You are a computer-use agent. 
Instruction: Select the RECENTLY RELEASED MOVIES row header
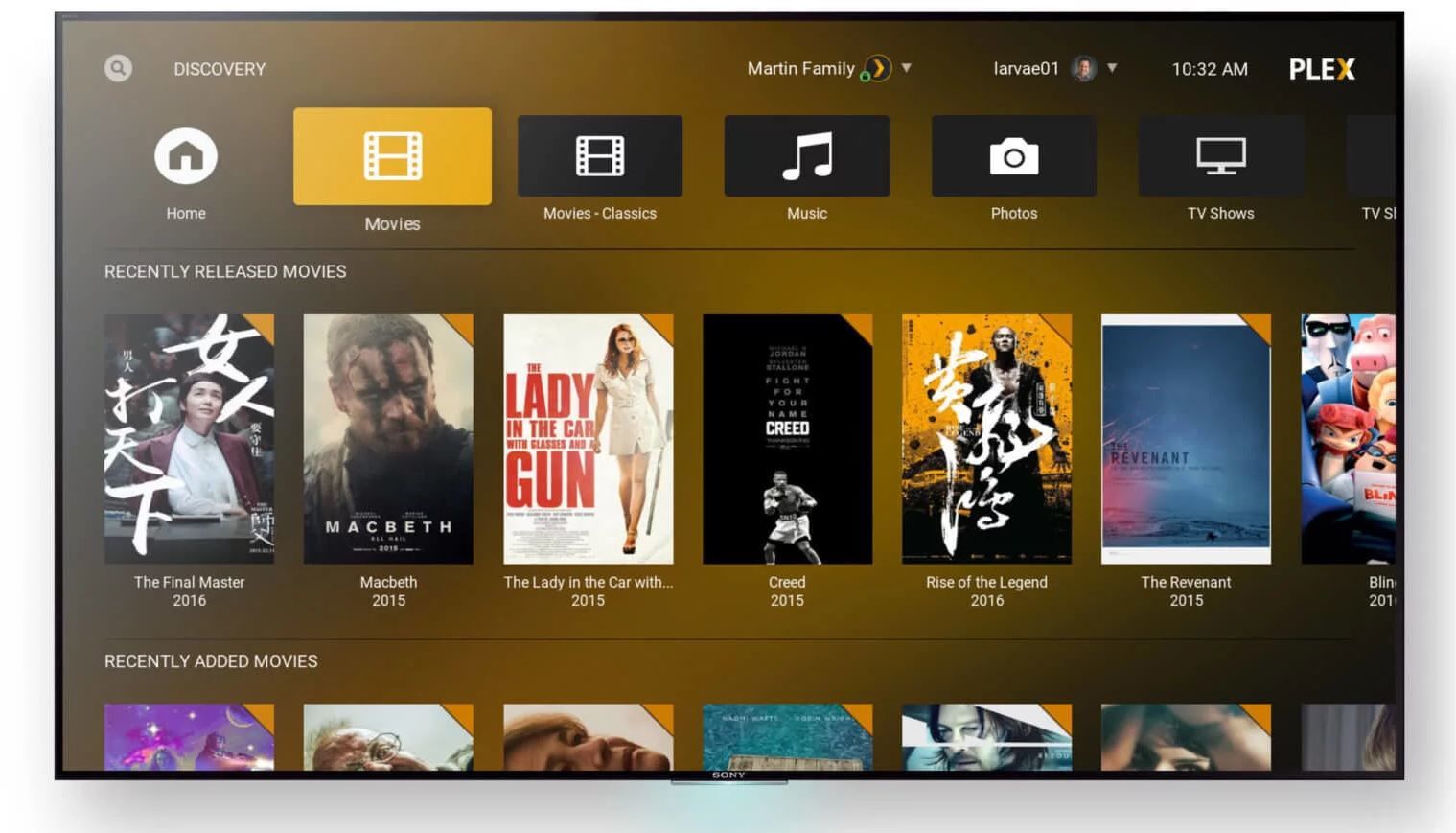tap(224, 271)
